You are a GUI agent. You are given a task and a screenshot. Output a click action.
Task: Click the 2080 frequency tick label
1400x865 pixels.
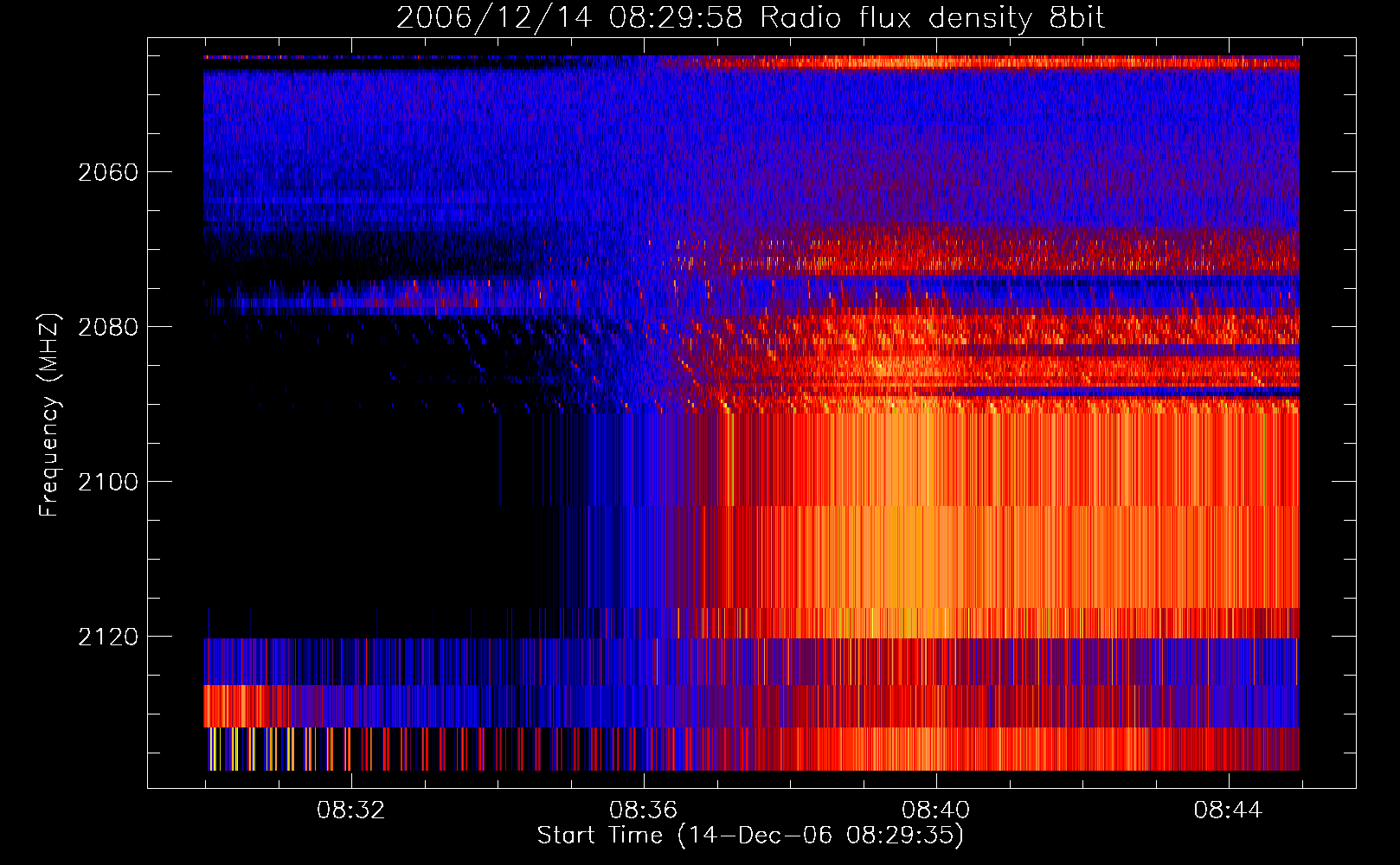(108, 327)
